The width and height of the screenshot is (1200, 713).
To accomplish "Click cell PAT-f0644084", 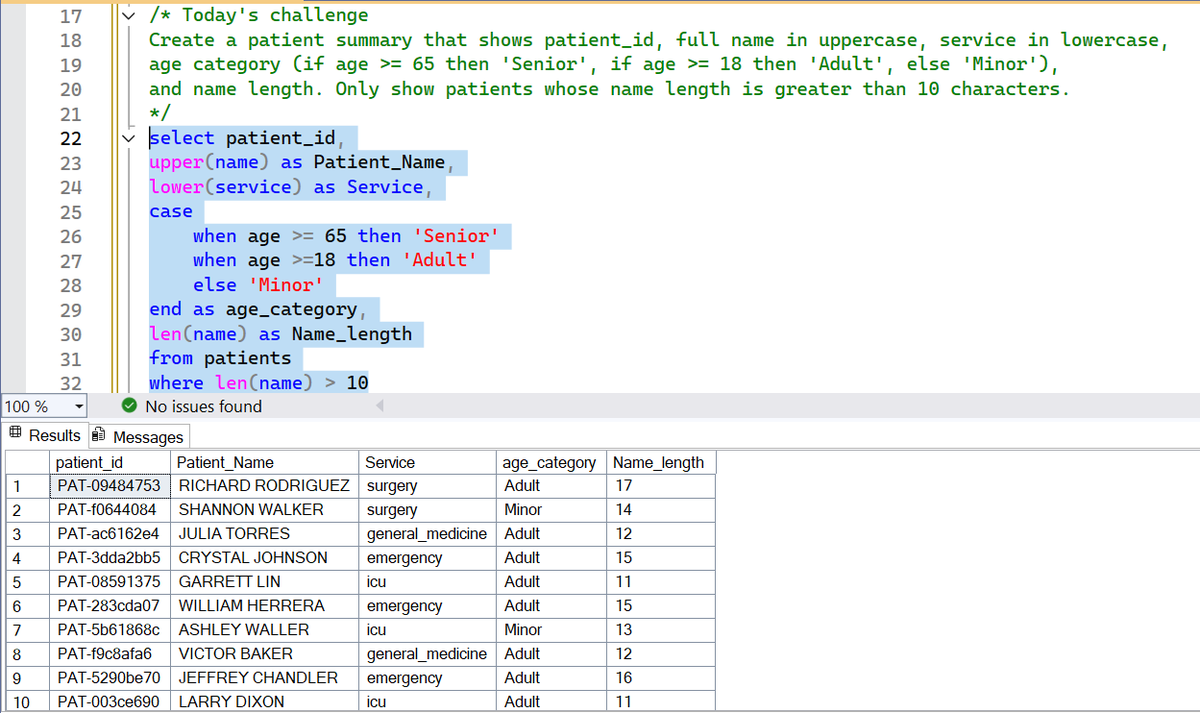I will (x=110, y=510).
